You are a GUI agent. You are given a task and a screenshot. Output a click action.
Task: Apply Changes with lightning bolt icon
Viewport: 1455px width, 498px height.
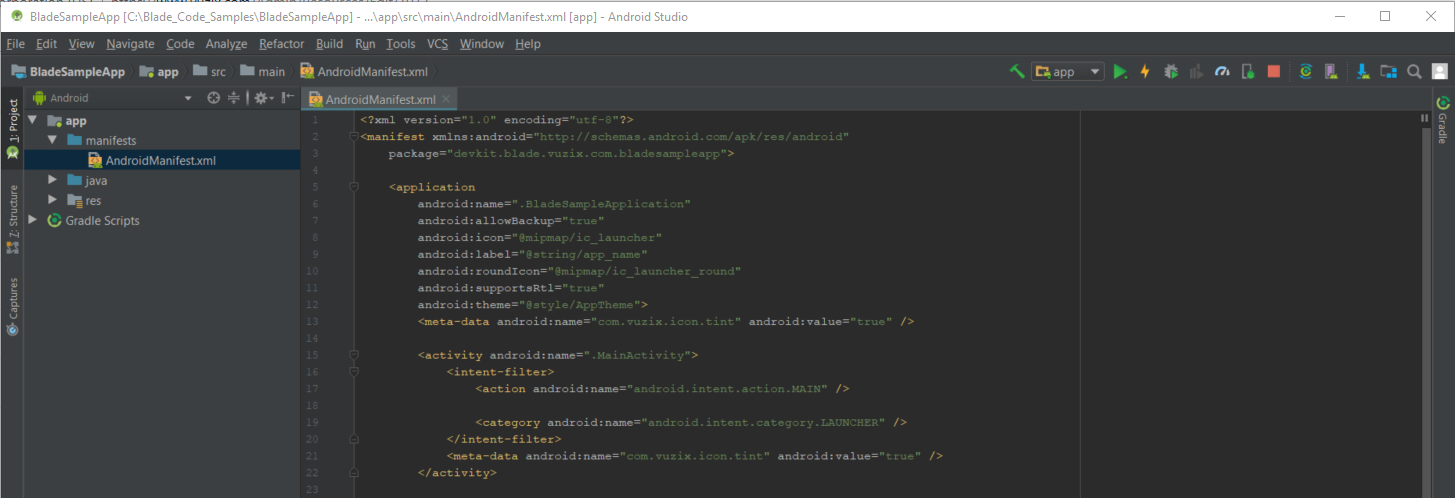pyautogui.click(x=1146, y=71)
